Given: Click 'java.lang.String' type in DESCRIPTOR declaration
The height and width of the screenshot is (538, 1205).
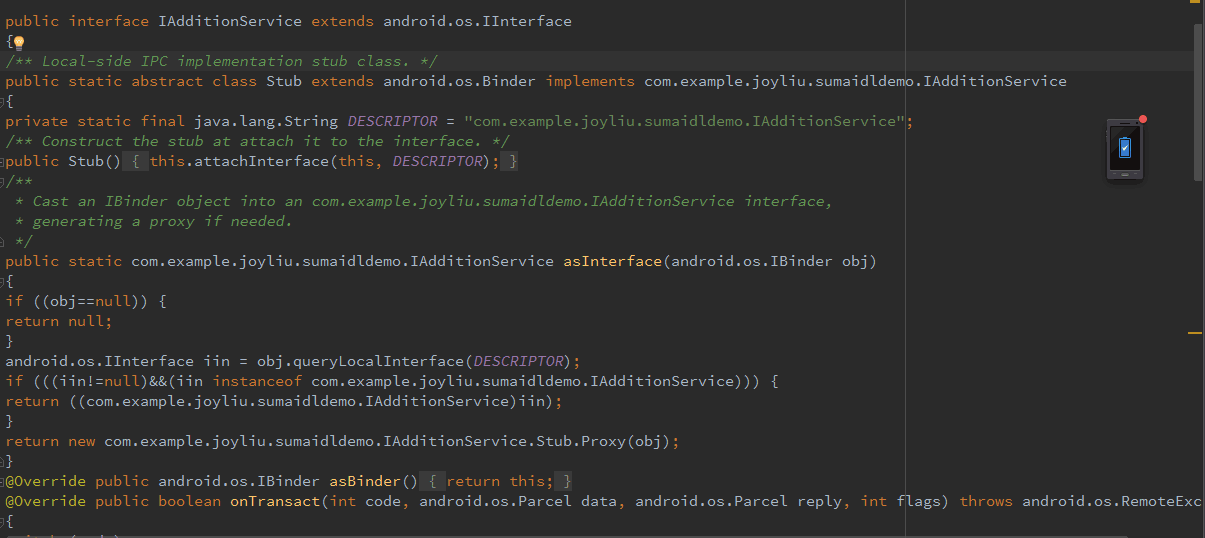Looking at the screenshot, I should click(266, 121).
